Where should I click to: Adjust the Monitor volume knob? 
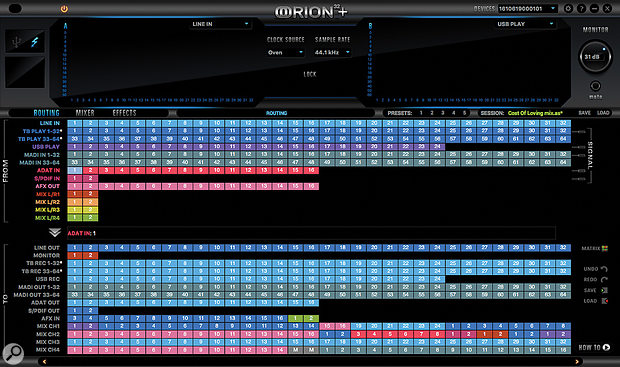[595, 57]
